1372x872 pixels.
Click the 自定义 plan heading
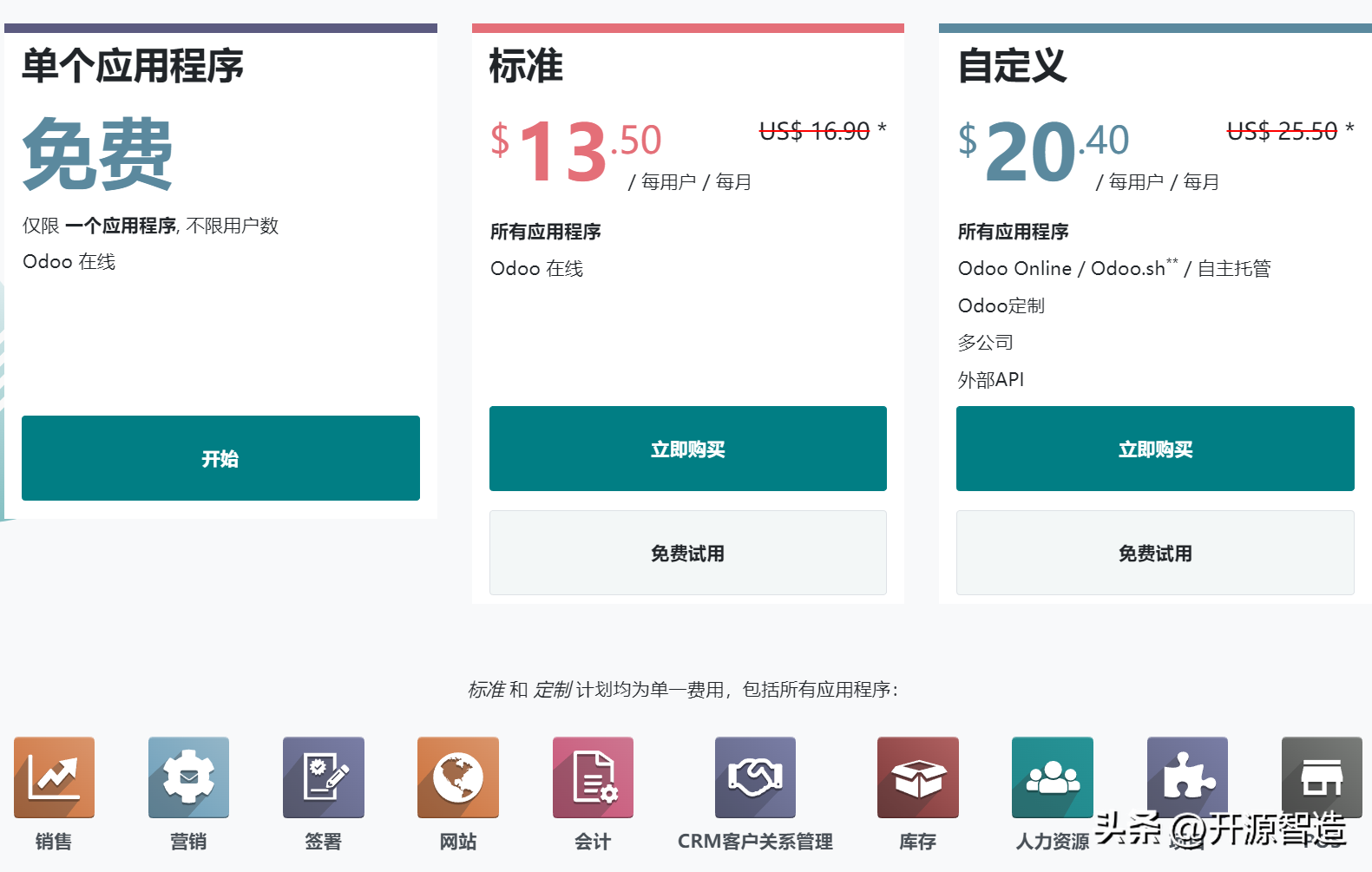coord(1012,66)
